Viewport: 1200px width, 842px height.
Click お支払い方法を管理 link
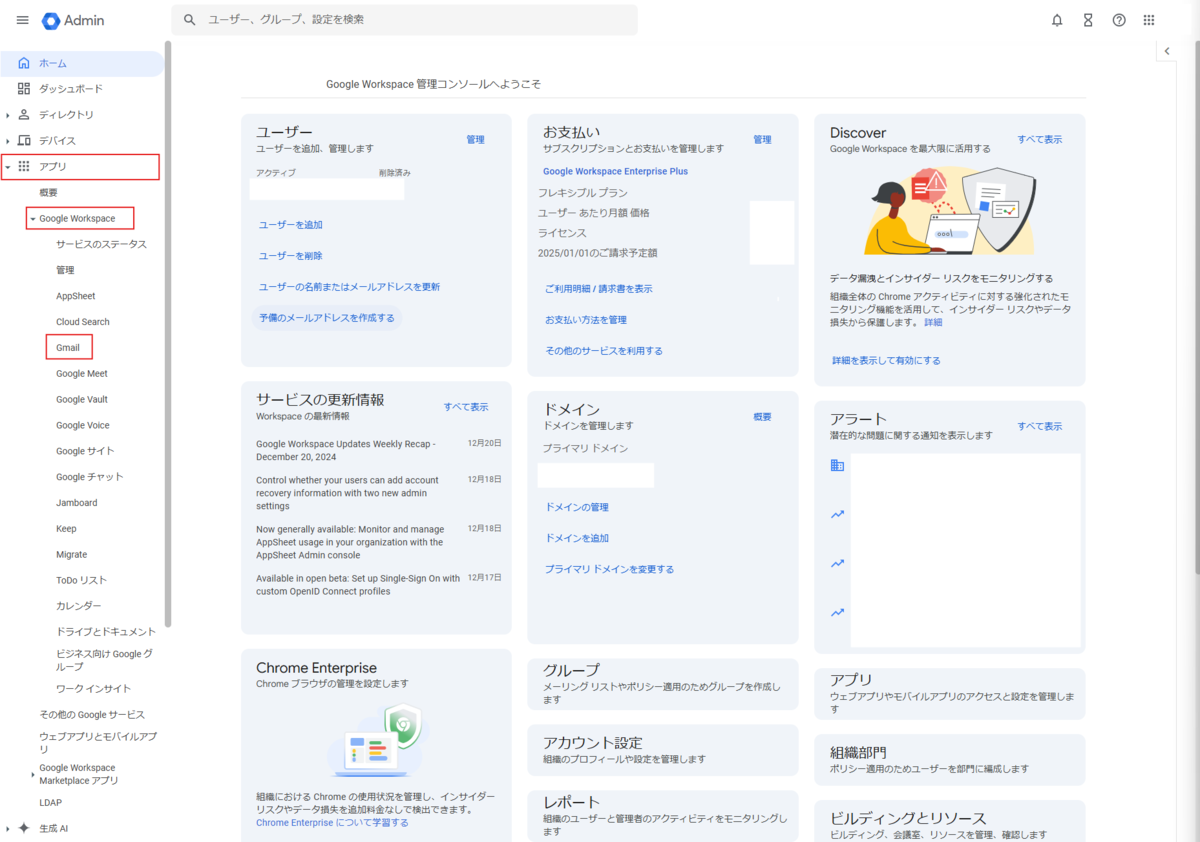(x=586, y=320)
